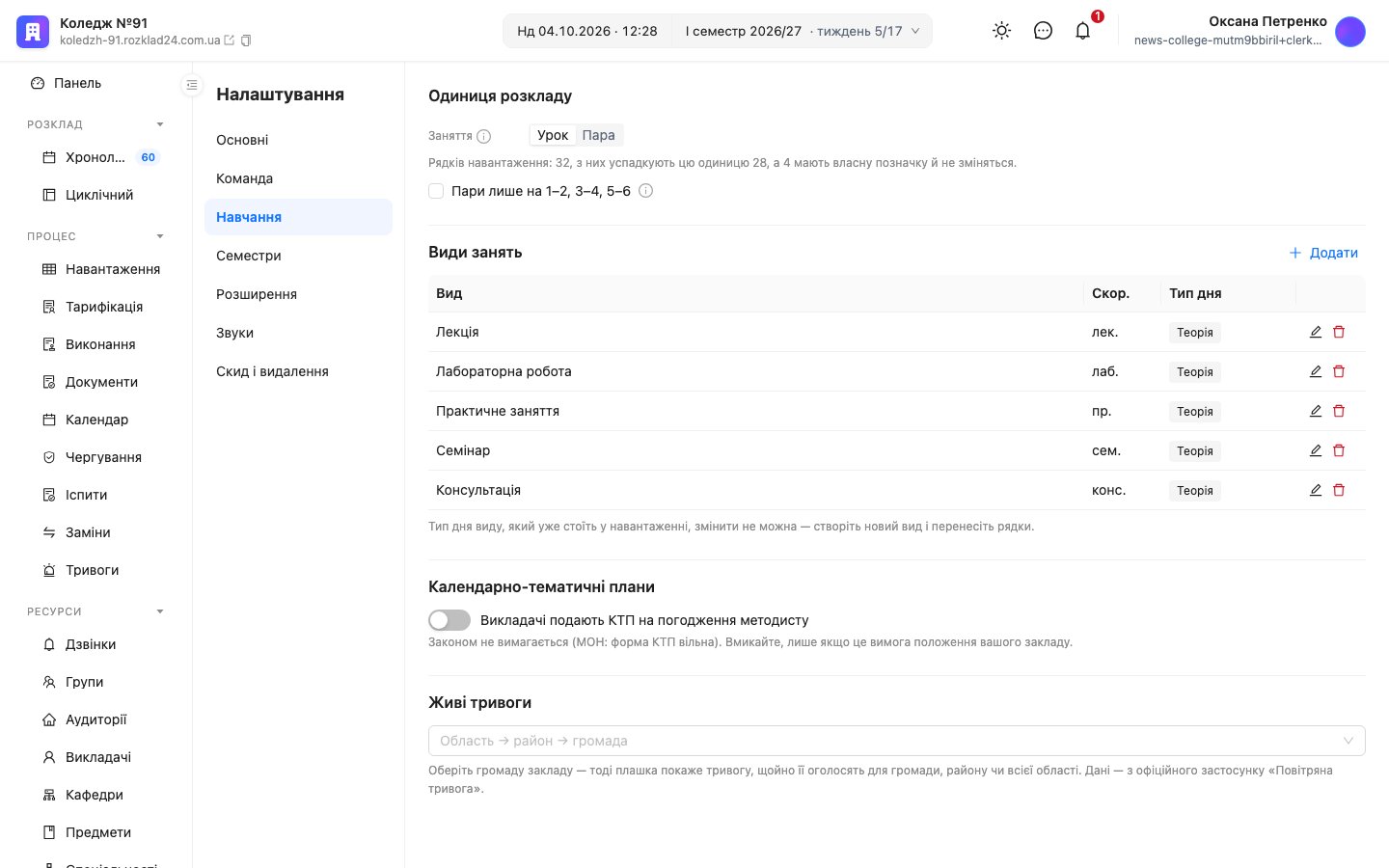Image resolution: width=1389 pixels, height=868 pixels.
Task: Edit the Лекція row pencil icon
Action: coord(1316,332)
